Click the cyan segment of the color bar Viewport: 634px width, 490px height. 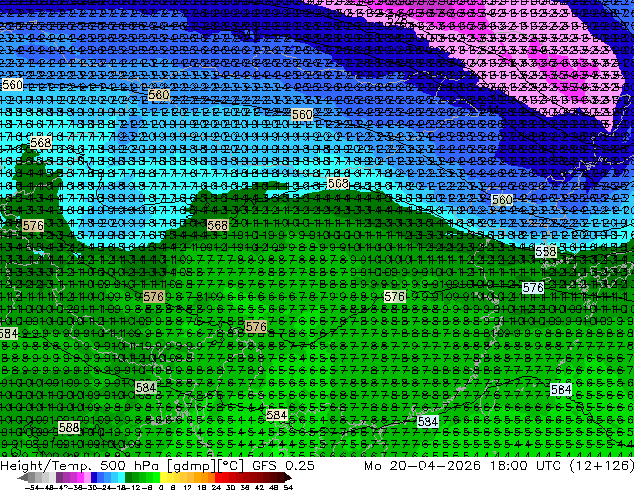[121, 478]
